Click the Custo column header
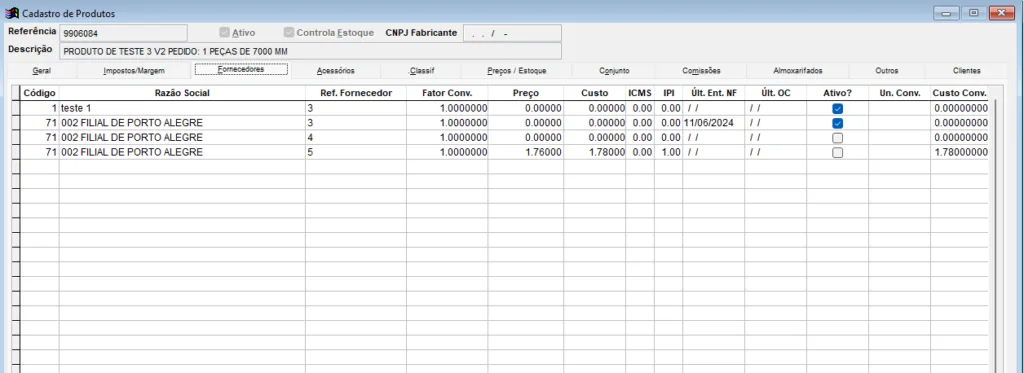Viewport: 1024px width, 373px height. (595, 93)
